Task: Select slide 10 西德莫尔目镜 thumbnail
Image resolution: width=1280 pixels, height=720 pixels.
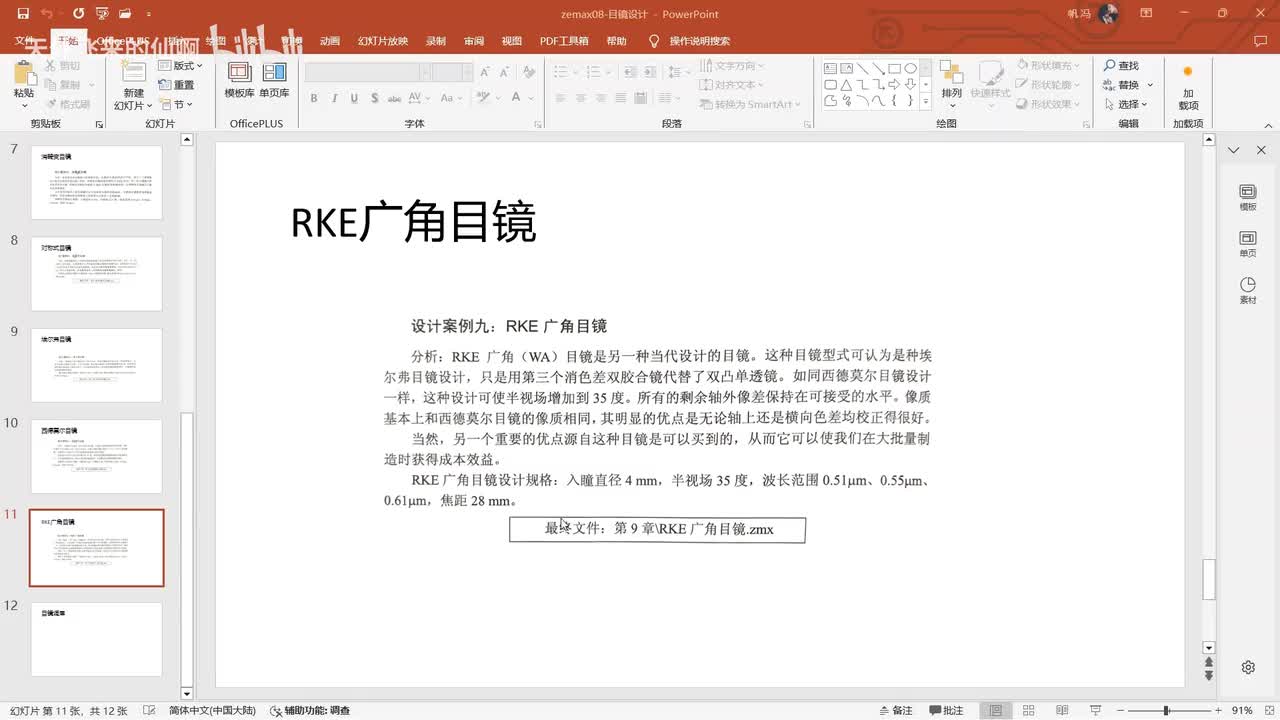Action: coord(96,456)
